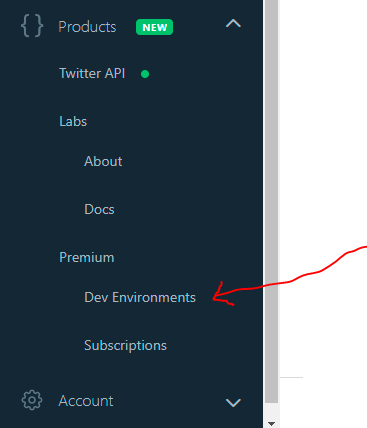Select the Labs section heading
Image resolution: width=367 pixels, height=428 pixels.
pyautogui.click(x=73, y=121)
